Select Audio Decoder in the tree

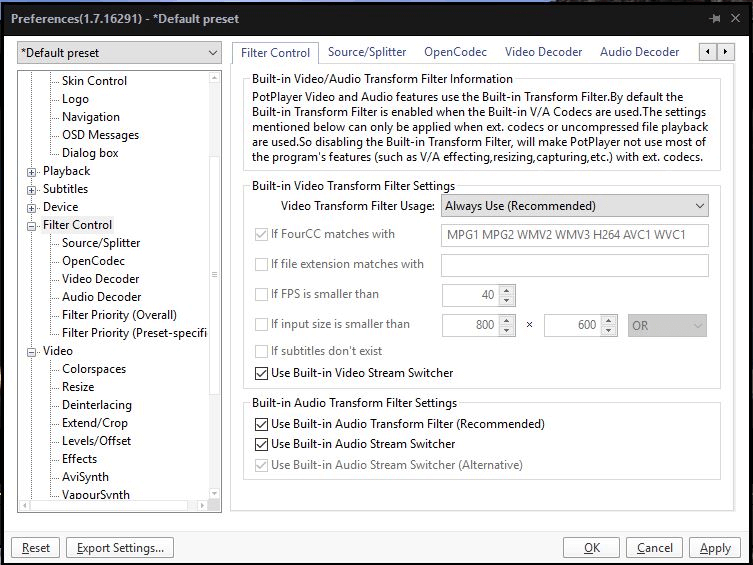click(101, 297)
